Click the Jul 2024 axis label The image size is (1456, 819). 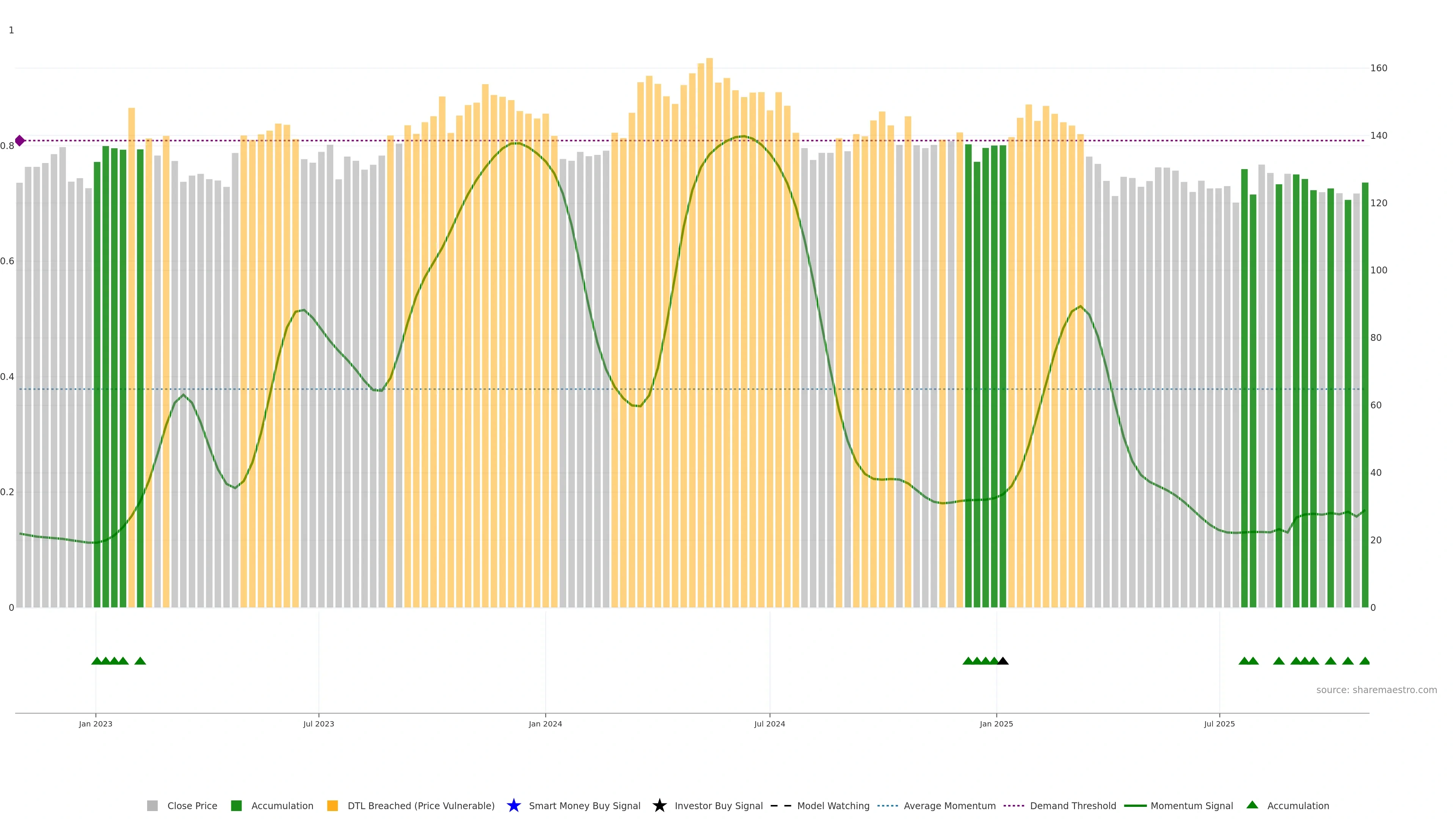pyautogui.click(x=769, y=723)
